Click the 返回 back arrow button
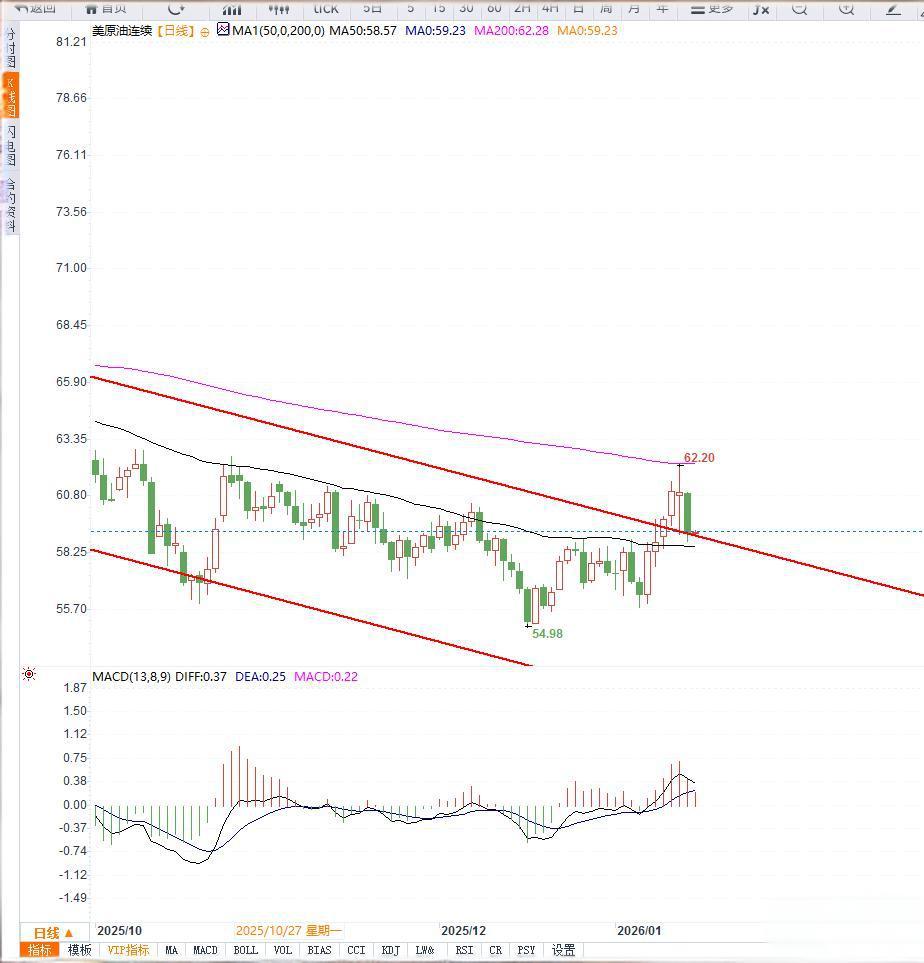The height and width of the screenshot is (963, 924). click(x=35, y=8)
